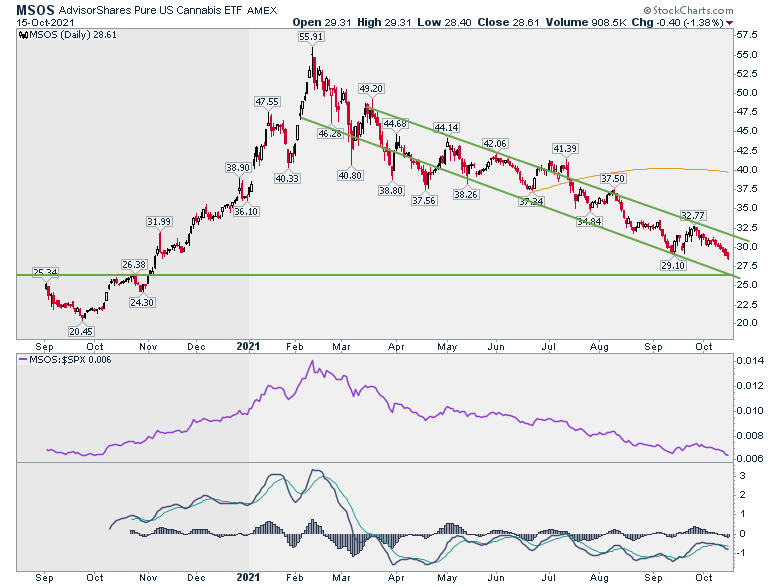Select the 'AdvisorShares Pure US Cannabis ETF' name
780x586 pixels.
point(151,10)
